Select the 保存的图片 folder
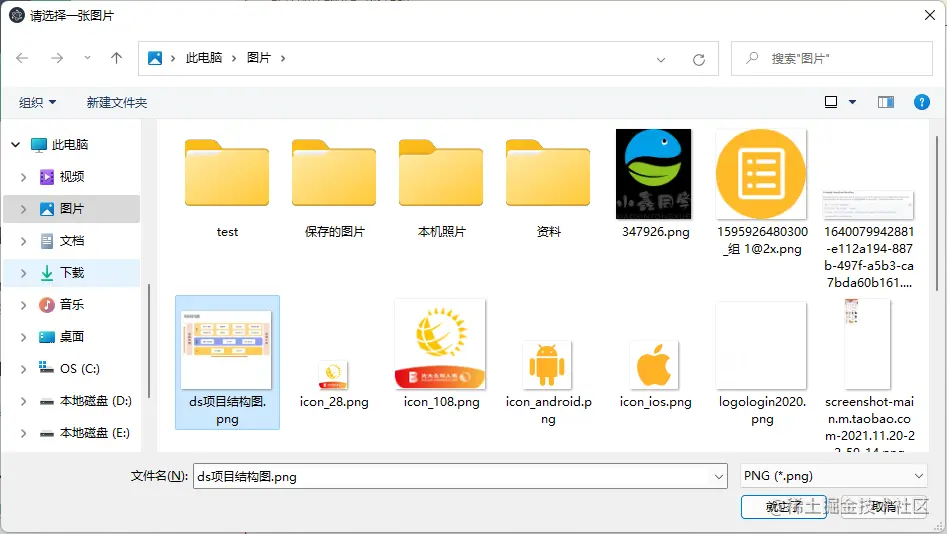The width and height of the screenshot is (947, 534). click(334, 186)
